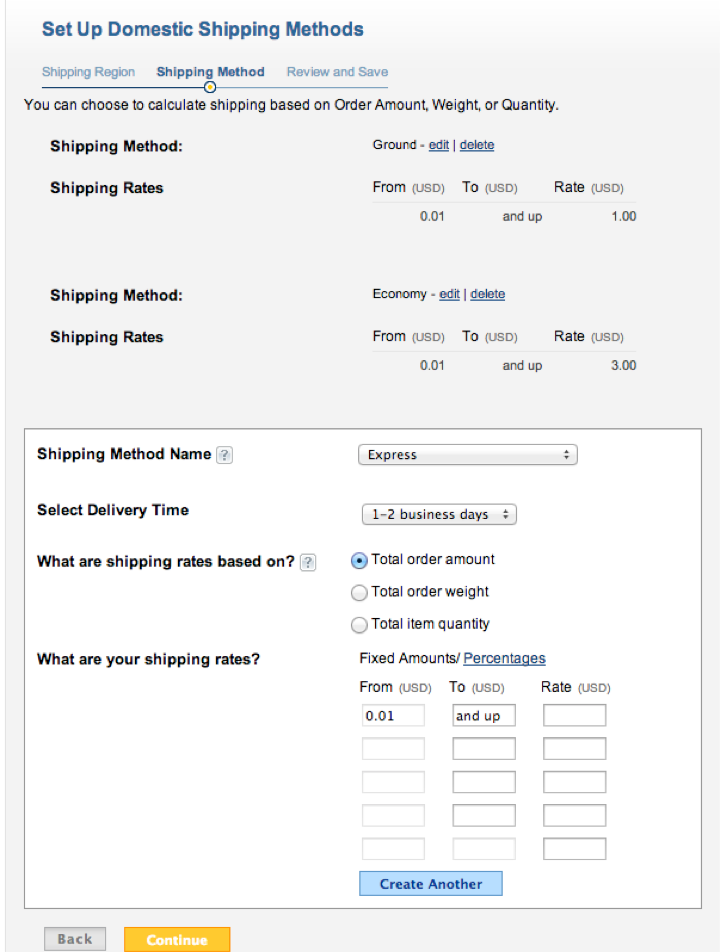Viewport: 720px width, 952px height.
Task: Click the Shipping Method step tab
Action: coord(210,72)
